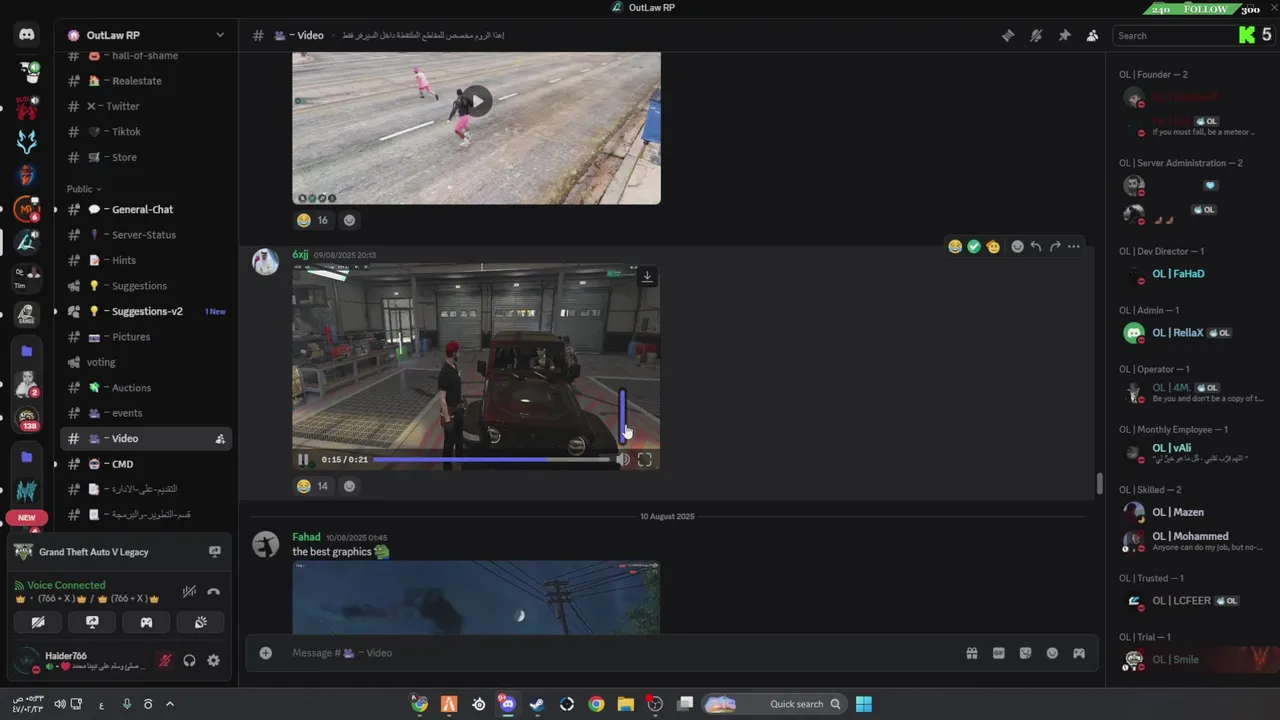Toggle noise suppression in voice panel
This screenshot has width=1280, height=720.
[x=189, y=592]
